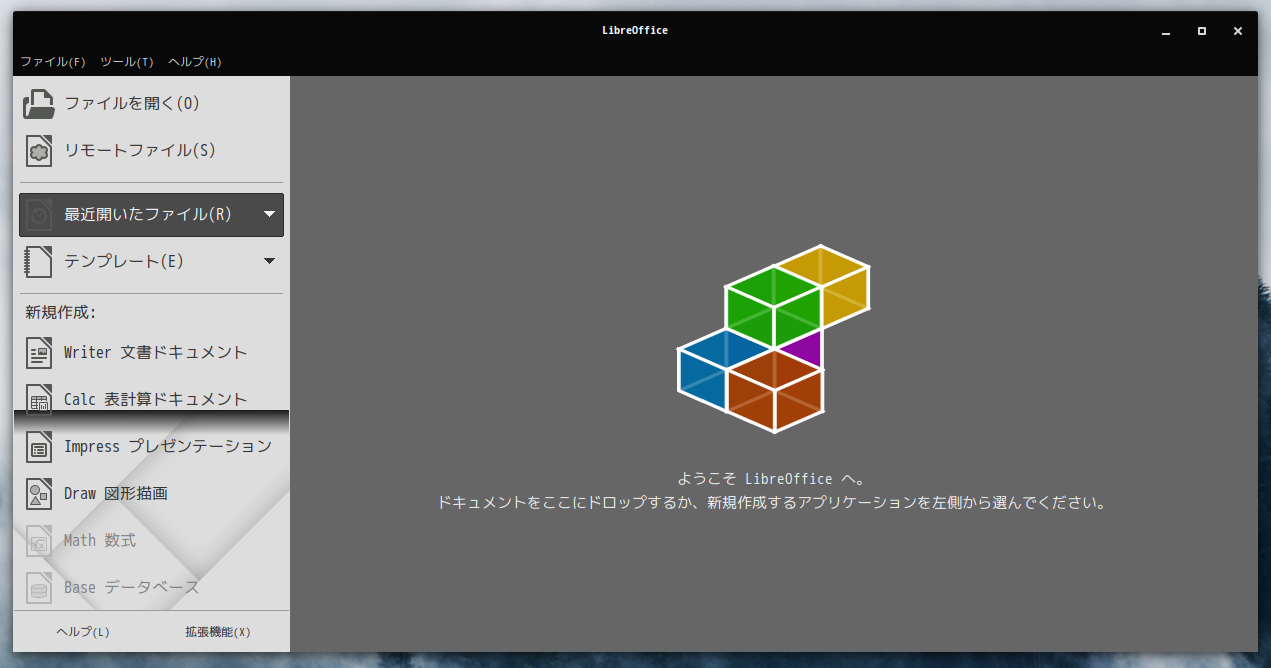This screenshot has width=1271, height=668.
Task: Click the Calc spreadsheet icon
Action: click(39, 400)
